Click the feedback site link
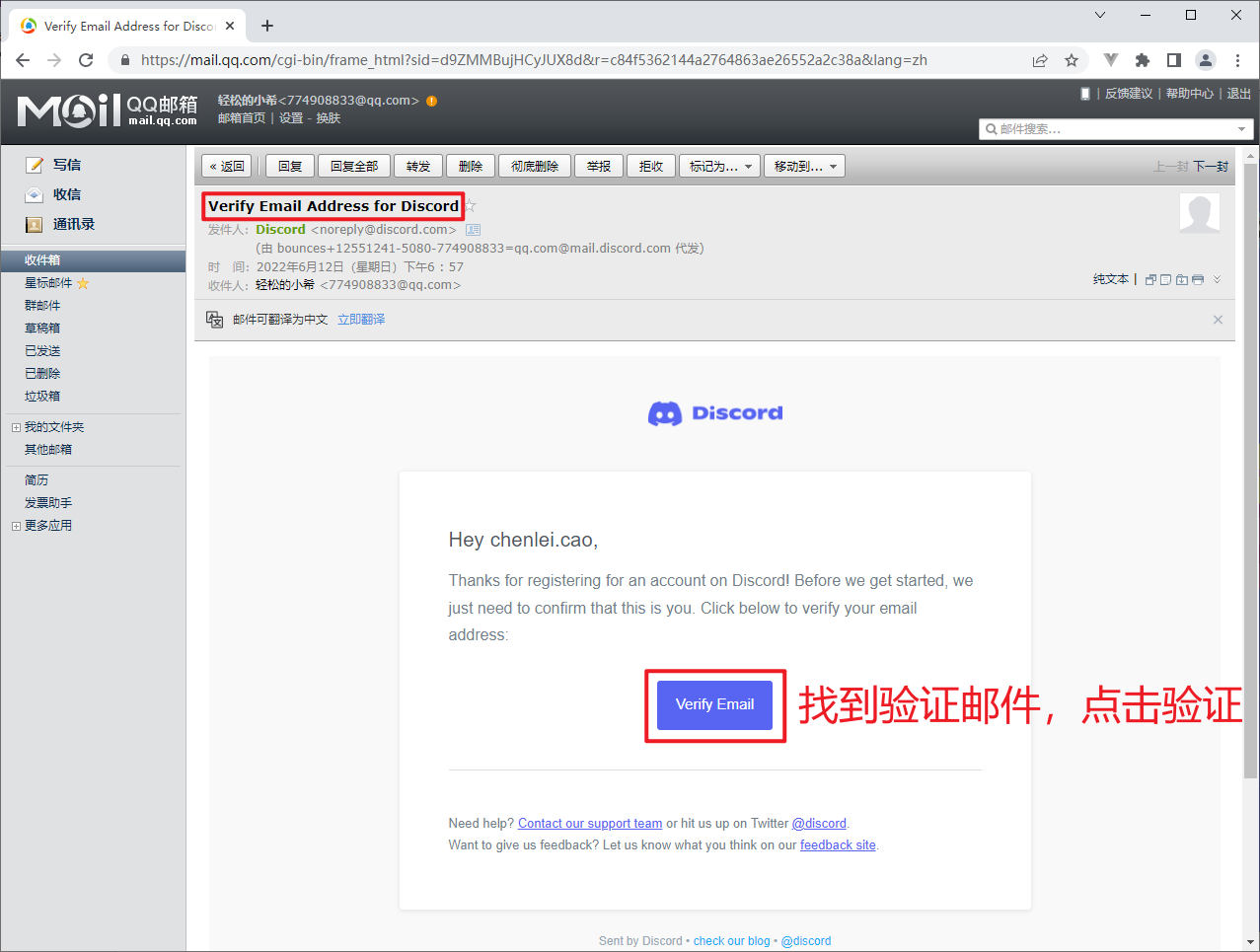Viewport: 1260px width, 952px height. (838, 845)
